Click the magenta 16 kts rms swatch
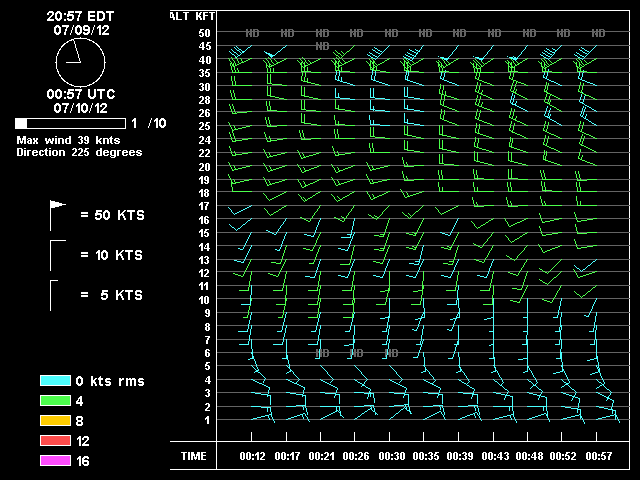Screen dimensions: 640x480 (56, 460)
